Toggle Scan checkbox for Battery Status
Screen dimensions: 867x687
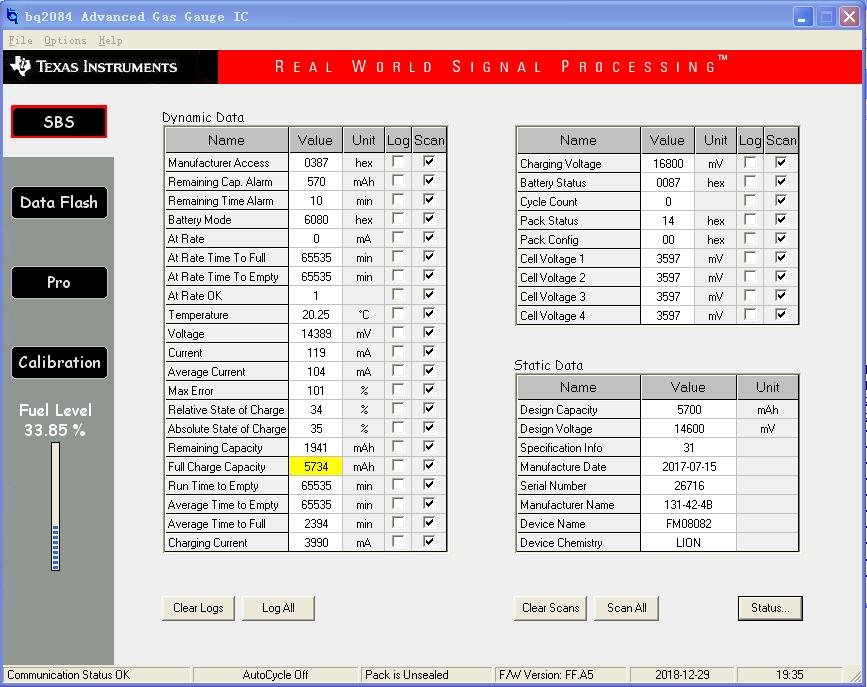click(x=781, y=181)
